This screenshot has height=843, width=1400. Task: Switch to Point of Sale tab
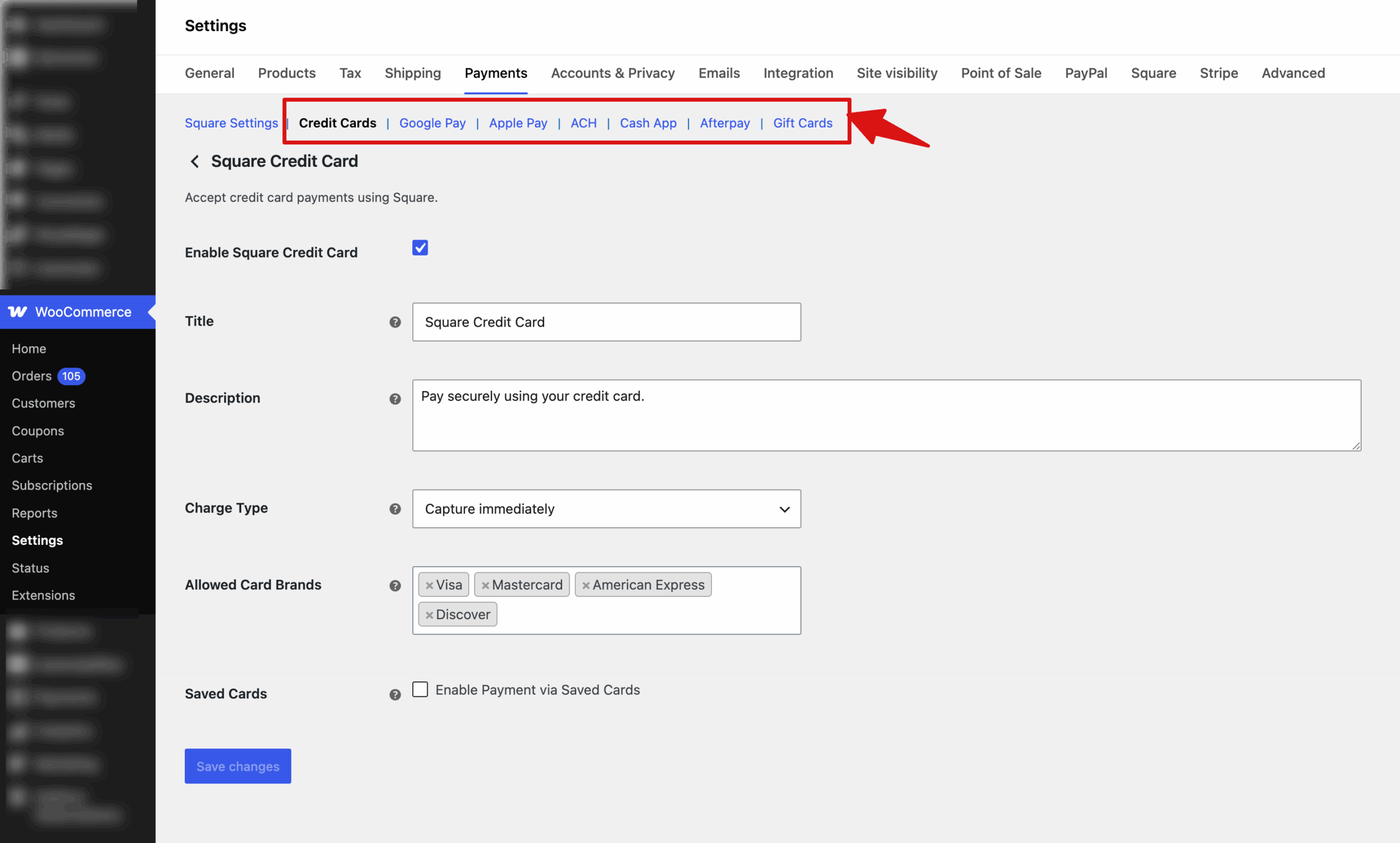(x=1001, y=73)
